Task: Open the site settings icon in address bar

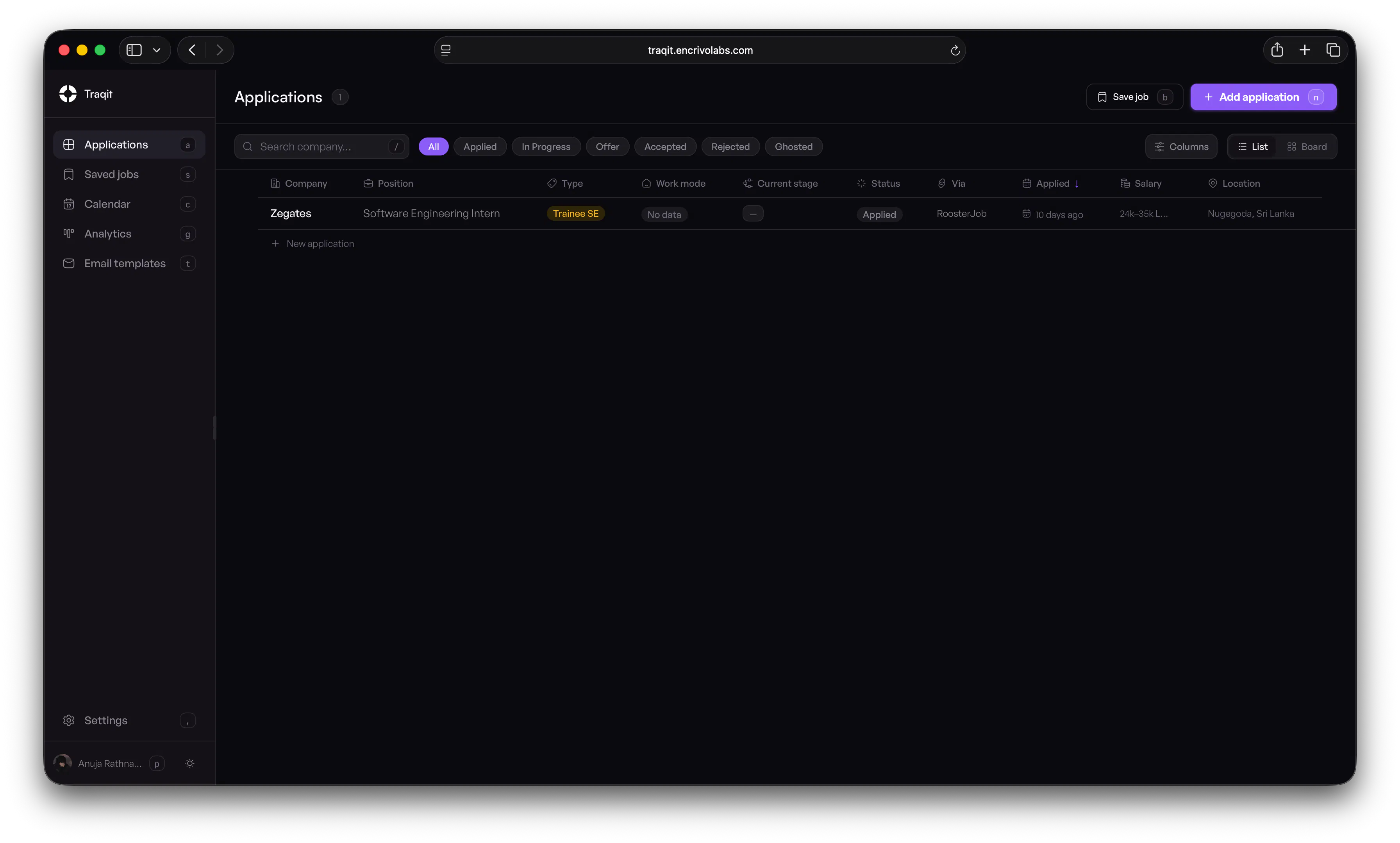Action: pyautogui.click(x=446, y=50)
